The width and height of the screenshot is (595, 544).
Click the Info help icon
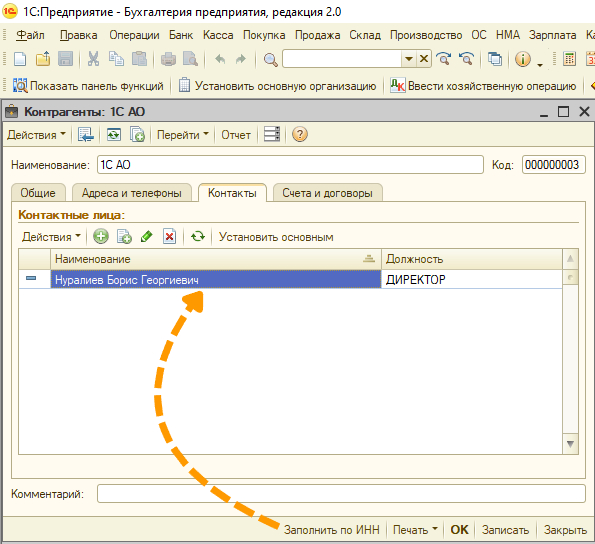pos(523,59)
